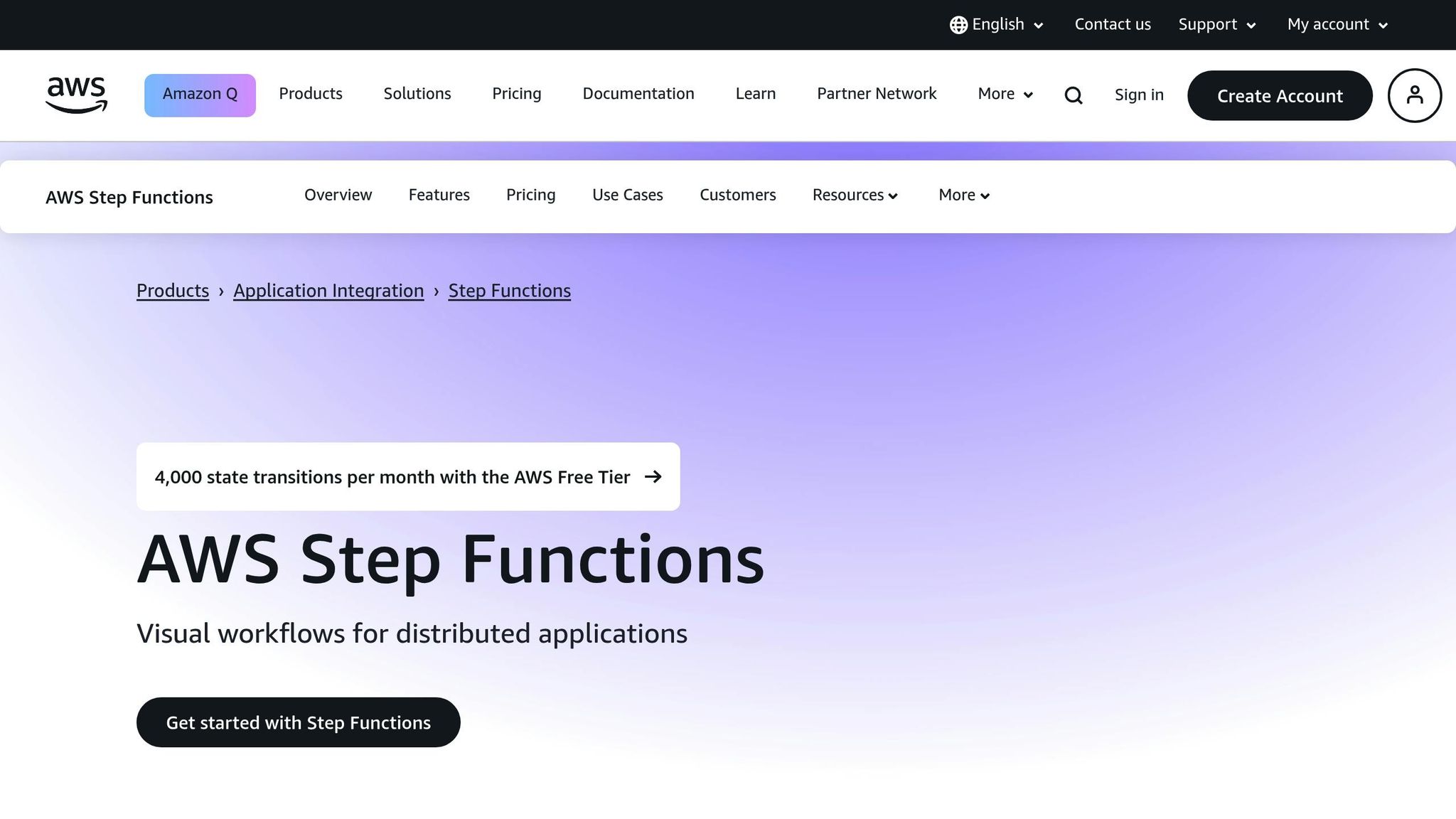Viewport: 1456px width, 819px height.
Task: Open the Partner Network menu
Action: click(877, 94)
